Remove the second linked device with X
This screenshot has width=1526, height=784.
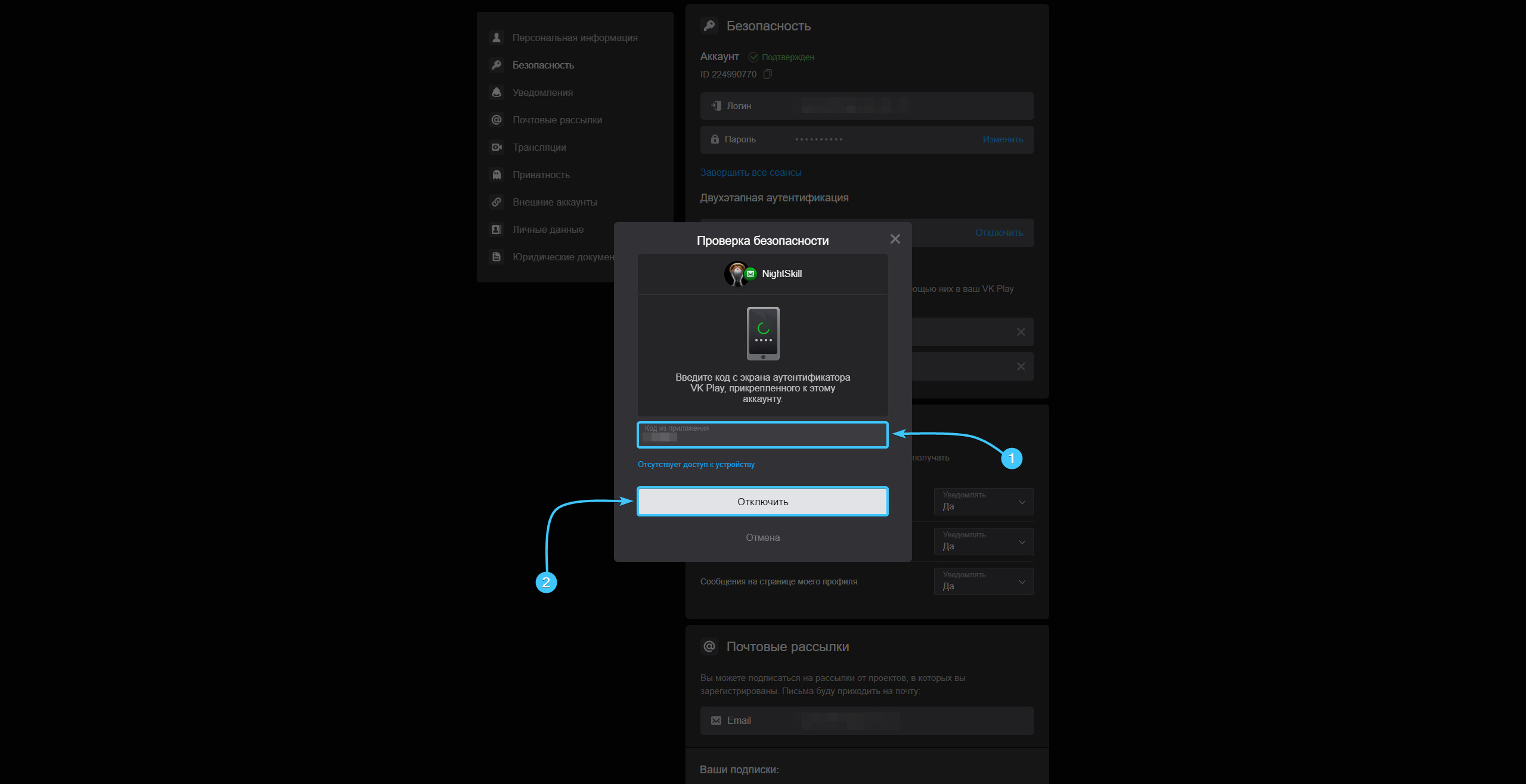(x=1021, y=366)
